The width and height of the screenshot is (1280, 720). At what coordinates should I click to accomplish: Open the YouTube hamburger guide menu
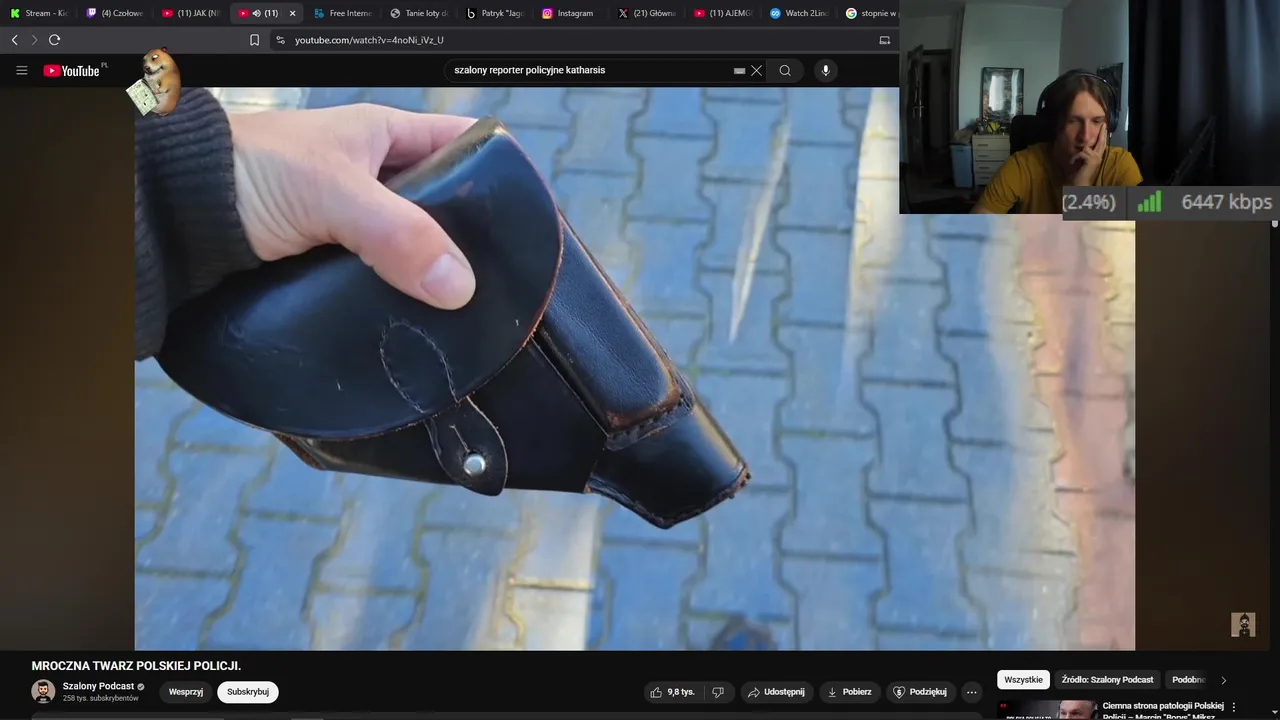[x=21, y=70]
